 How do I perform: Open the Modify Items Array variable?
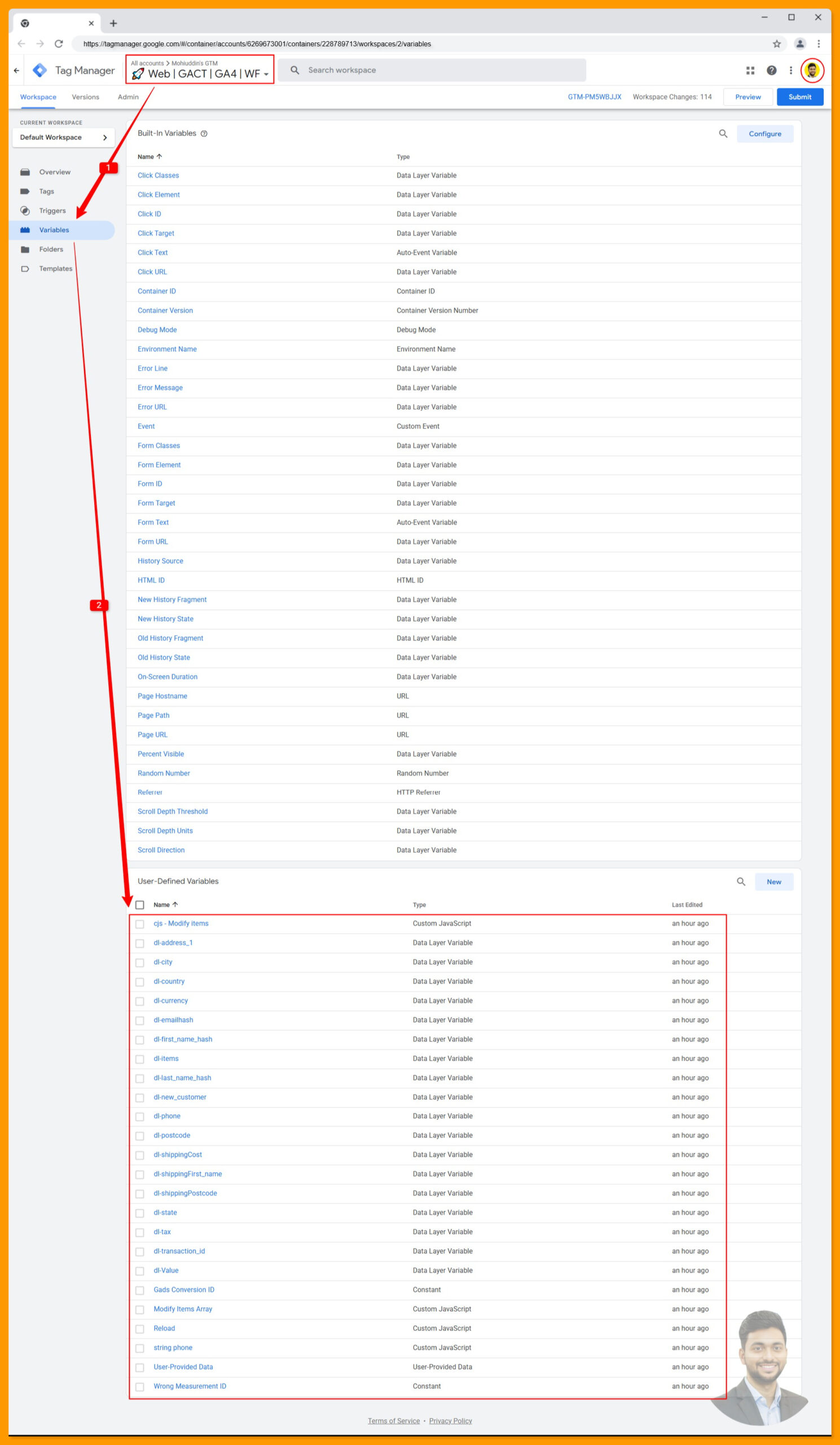183,1309
